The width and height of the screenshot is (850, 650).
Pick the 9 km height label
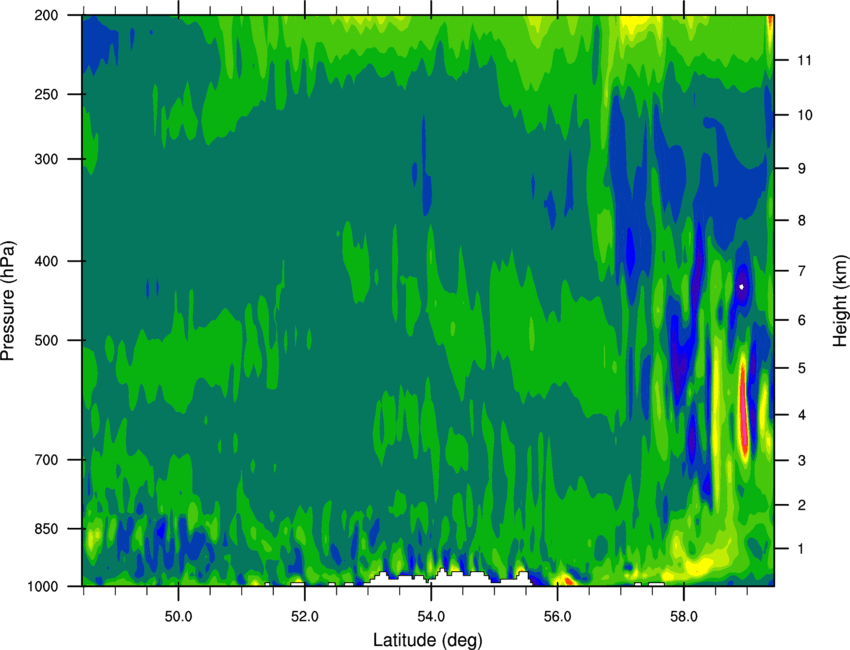pyautogui.click(x=802, y=169)
